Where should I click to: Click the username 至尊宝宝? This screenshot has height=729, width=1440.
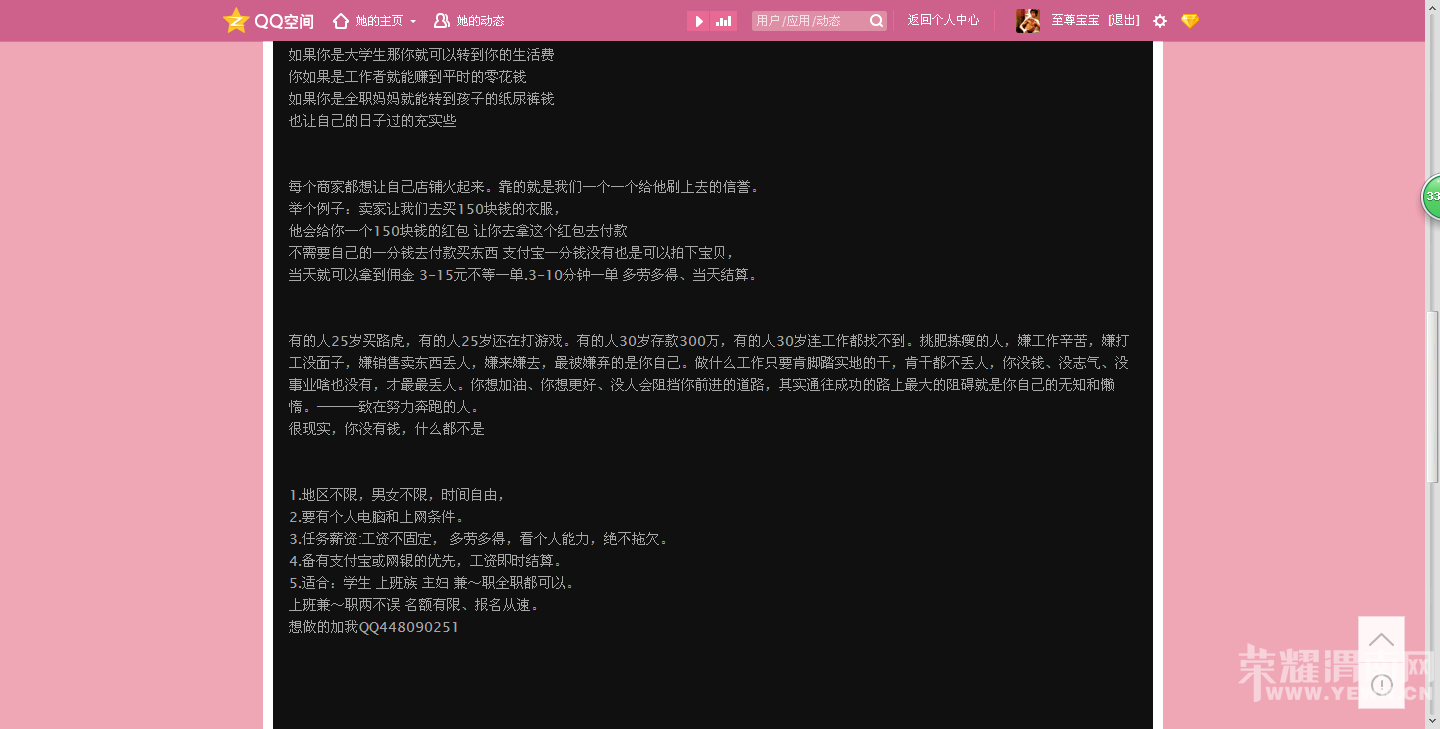tap(1073, 20)
